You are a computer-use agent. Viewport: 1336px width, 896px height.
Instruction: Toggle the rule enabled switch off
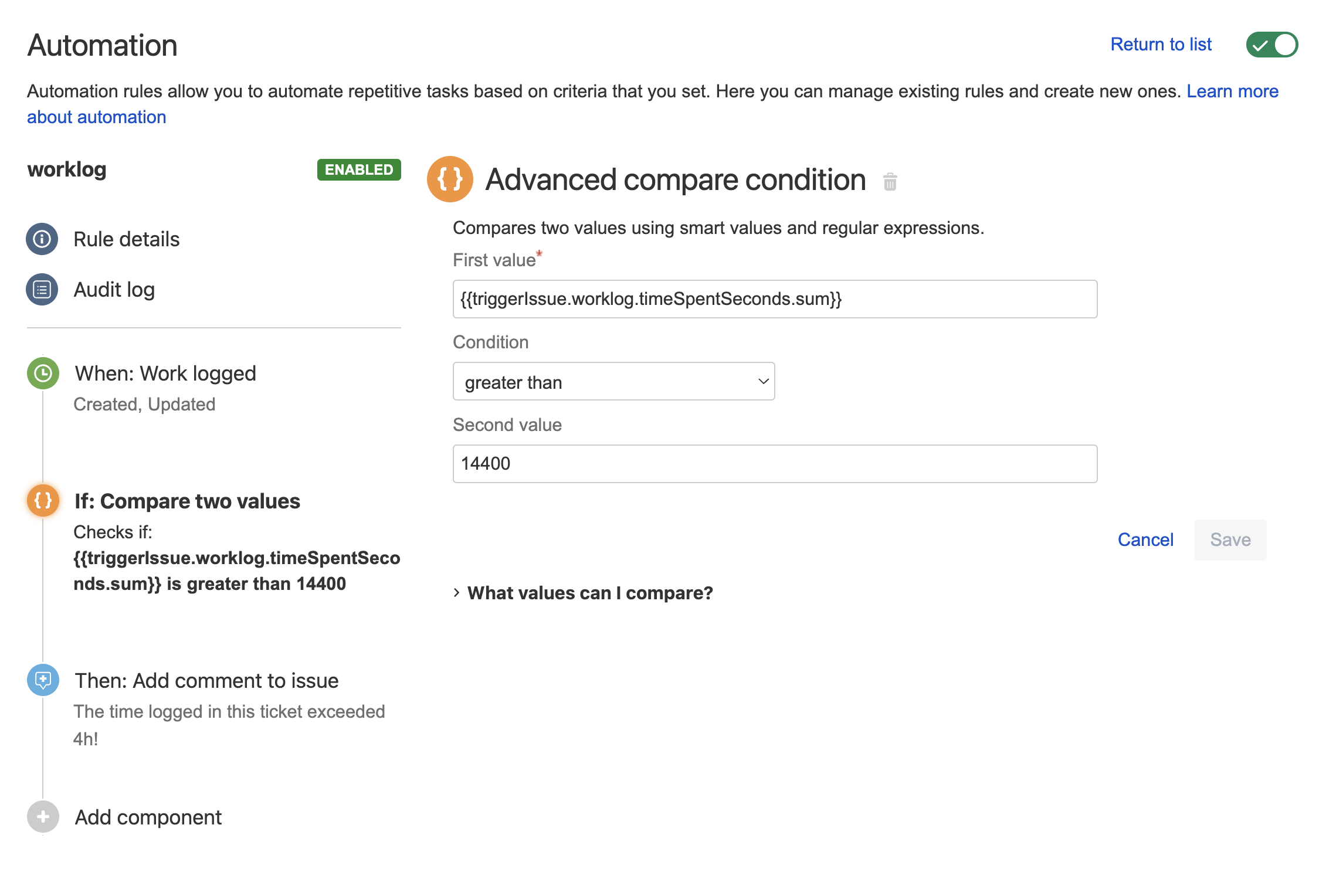click(1271, 45)
